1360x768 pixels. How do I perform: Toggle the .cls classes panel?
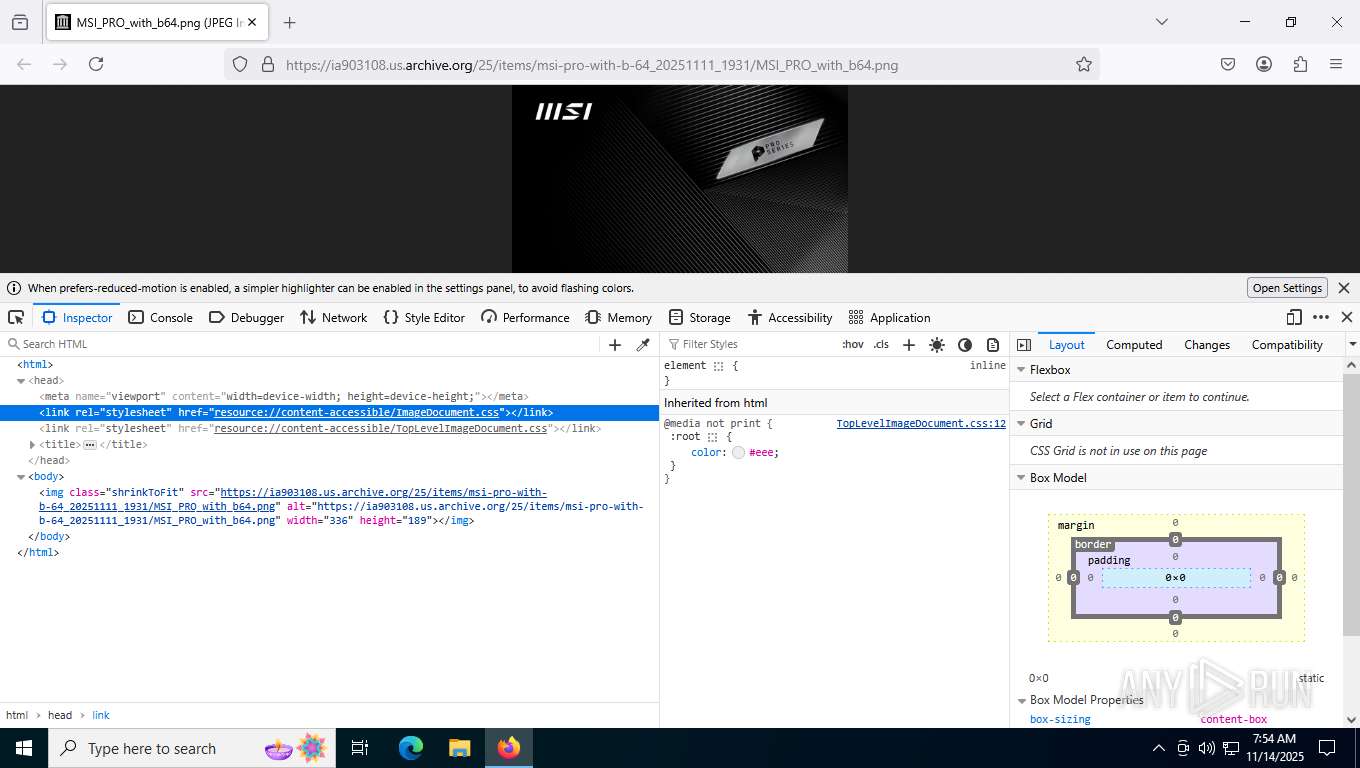click(x=880, y=344)
